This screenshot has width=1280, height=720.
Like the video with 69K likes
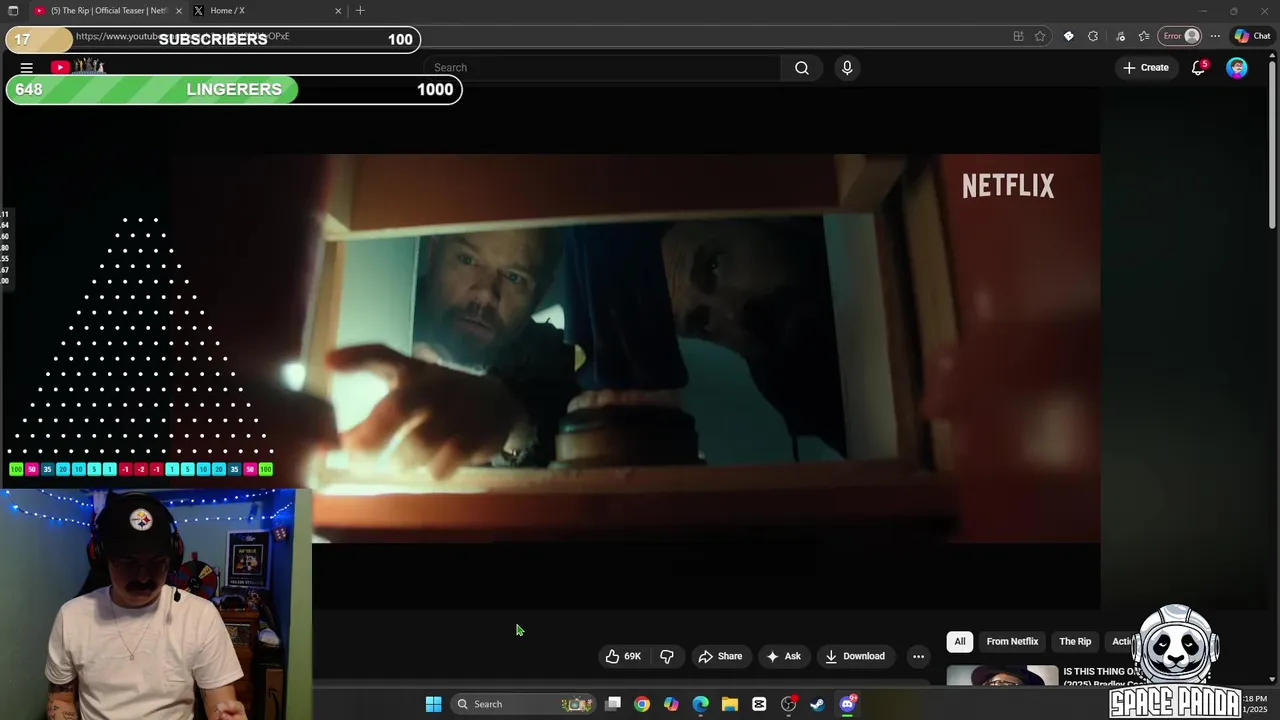coord(623,656)
